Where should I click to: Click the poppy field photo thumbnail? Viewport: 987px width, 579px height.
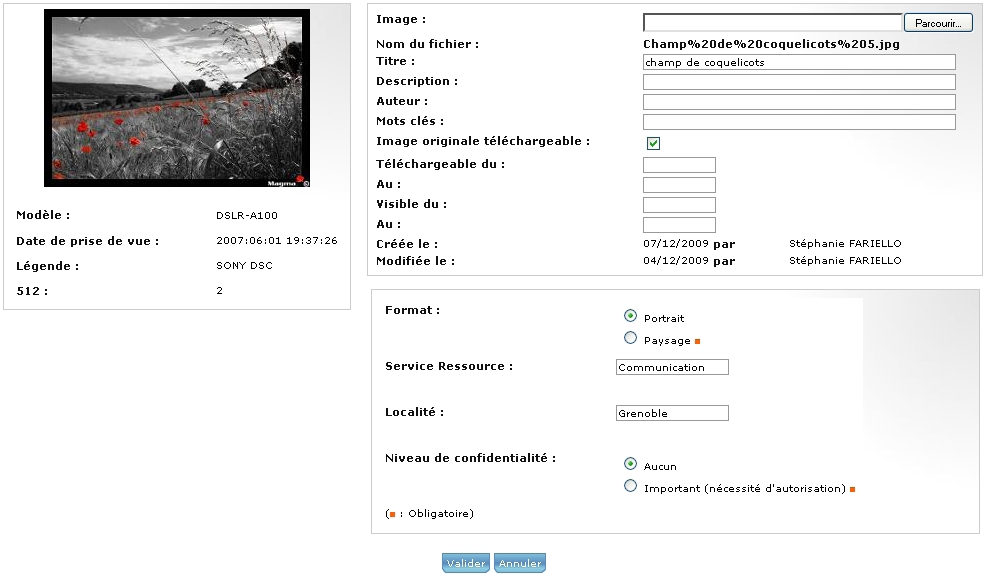pyautogui.click(x=177, y=98)
